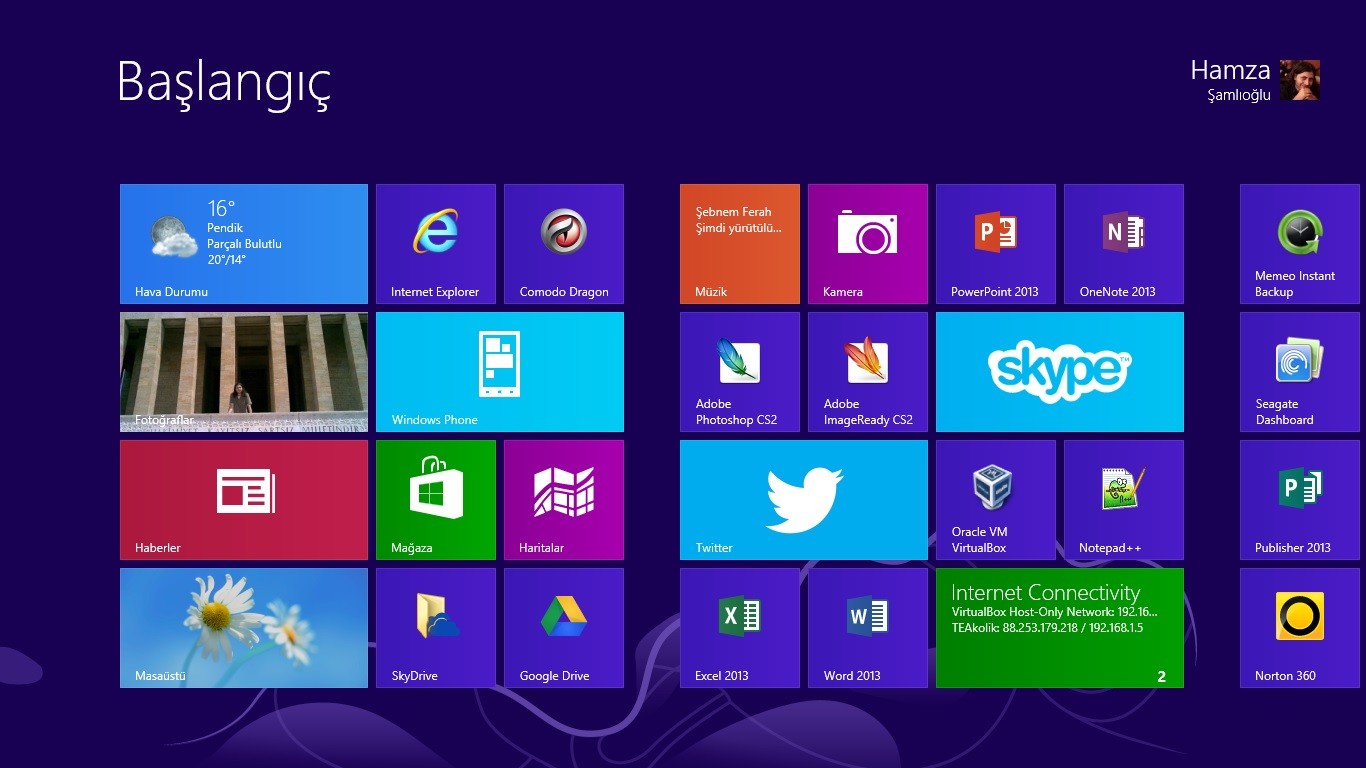Open OneNote 2013 tile
1366x768 pixels.
(1124, 244)
